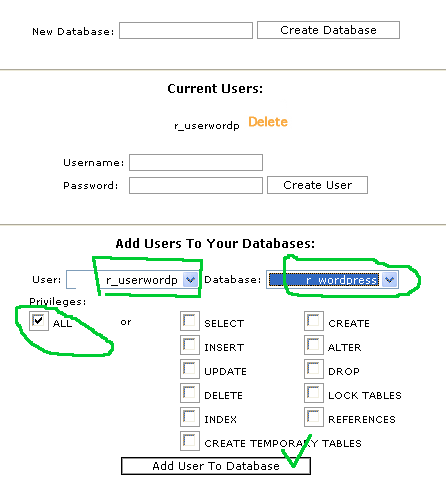Screen dimensions: 446x482
Task: Tick the INSERT privilege checkbox
Action: point(190,345)
